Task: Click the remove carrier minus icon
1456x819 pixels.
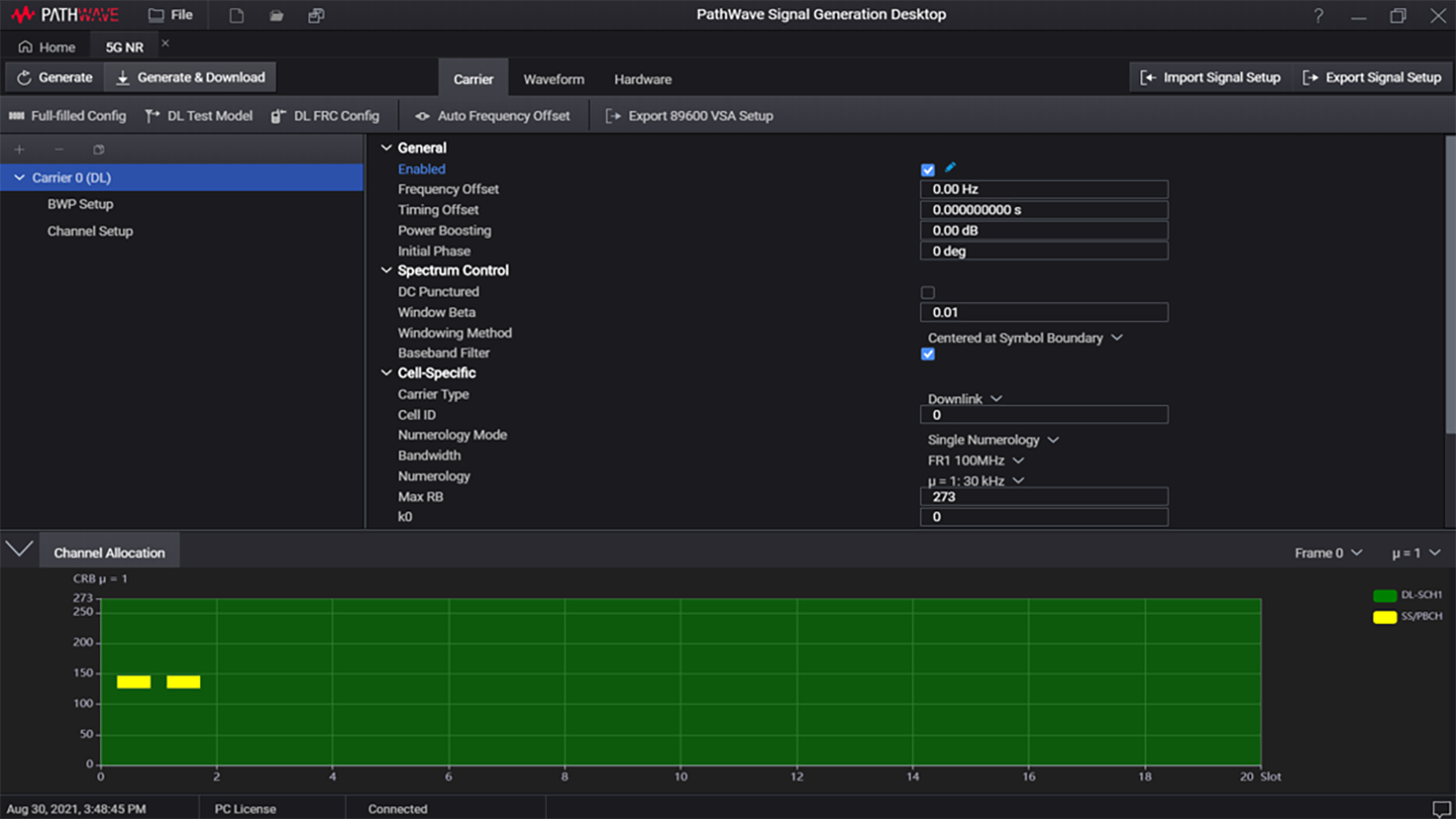Action: (59, 149)
